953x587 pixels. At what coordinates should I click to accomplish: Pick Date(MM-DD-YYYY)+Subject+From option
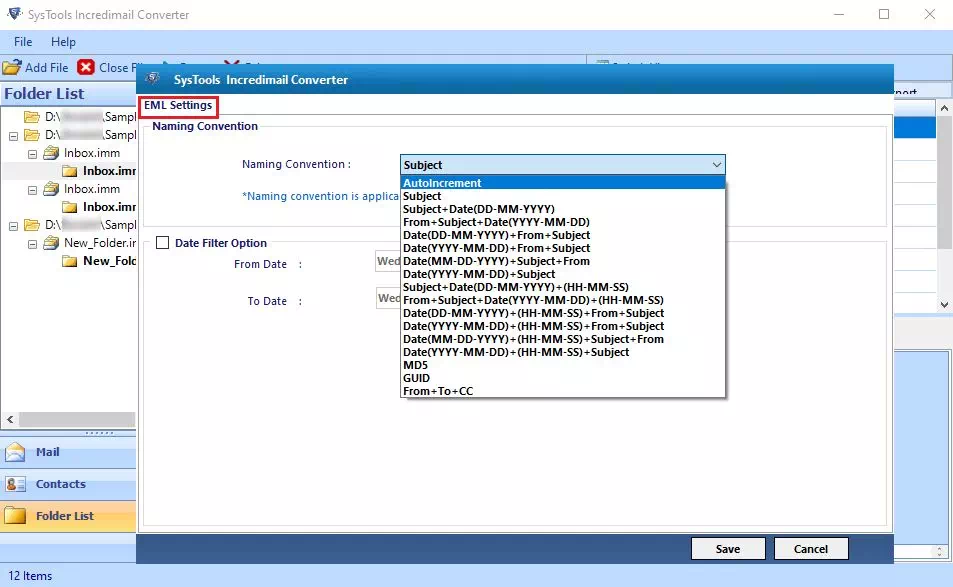pos(562,261)
